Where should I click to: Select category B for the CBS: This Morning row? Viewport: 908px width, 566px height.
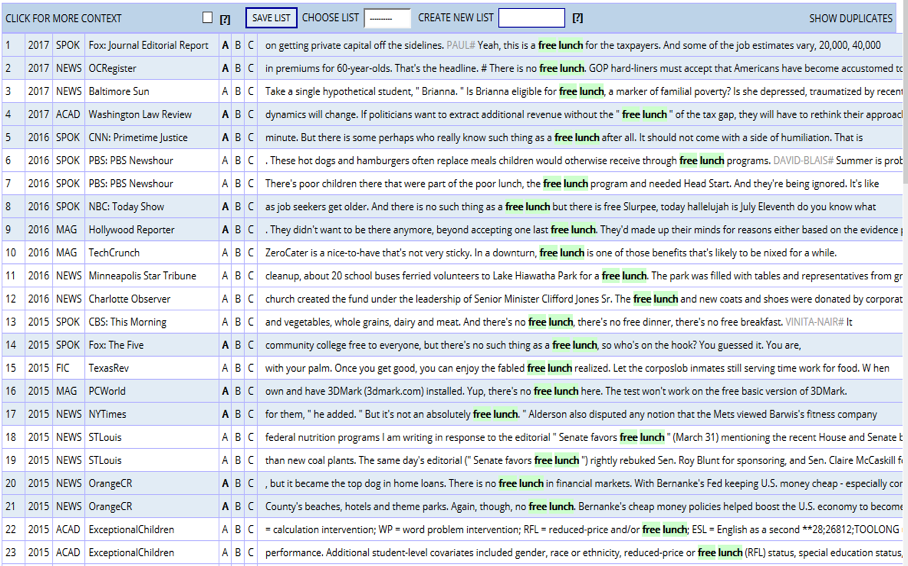(x=238, y=321)
